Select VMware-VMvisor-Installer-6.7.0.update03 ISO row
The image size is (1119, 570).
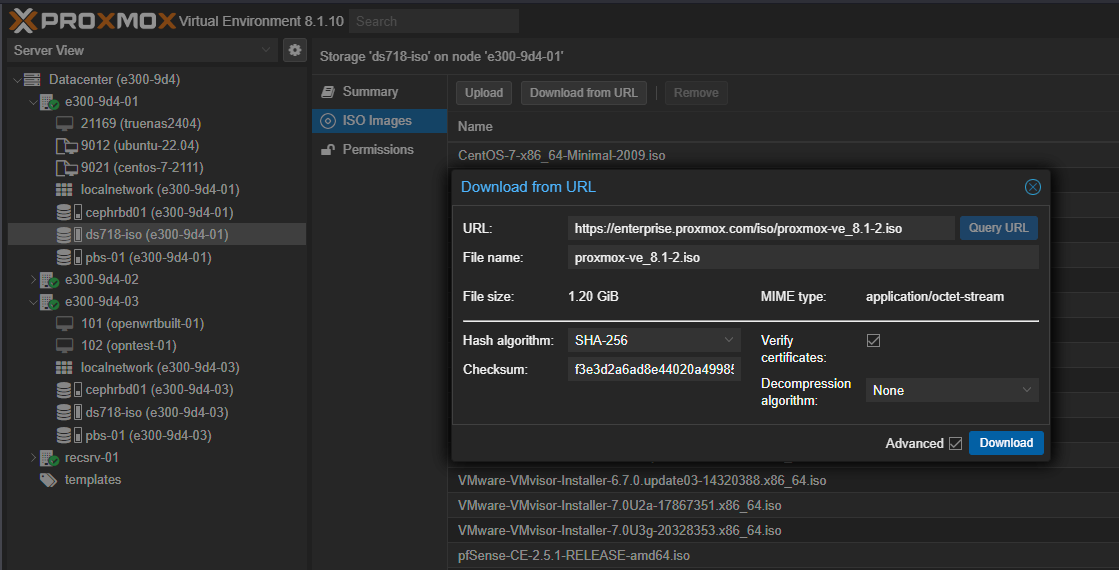(783, 480)
